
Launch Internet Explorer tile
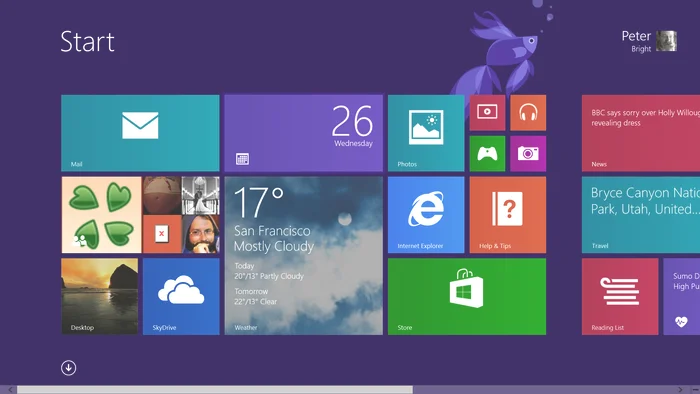pyautogui.click(x=426, y=215)
